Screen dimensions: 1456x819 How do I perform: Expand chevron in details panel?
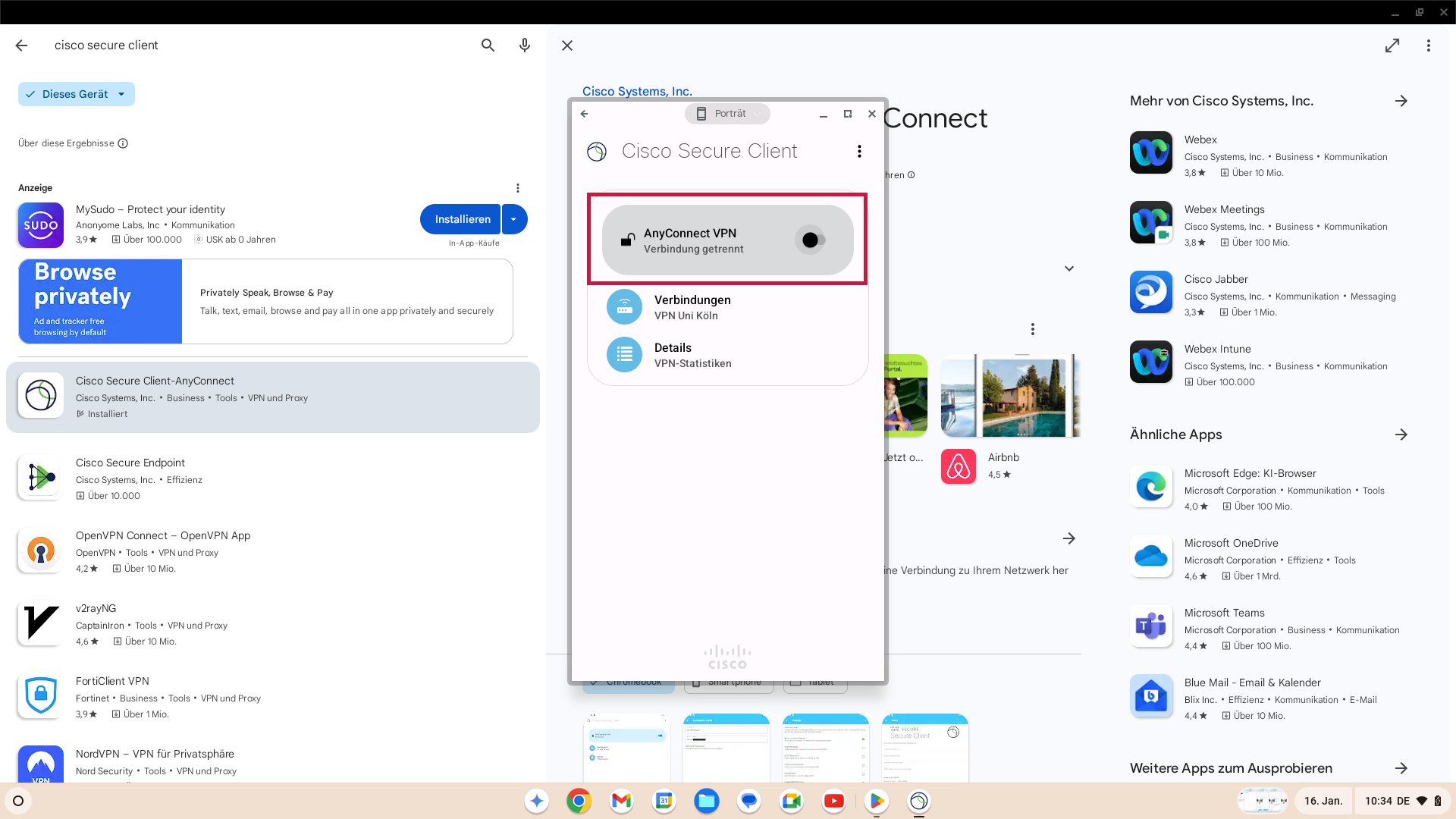tap(1069, 268)
